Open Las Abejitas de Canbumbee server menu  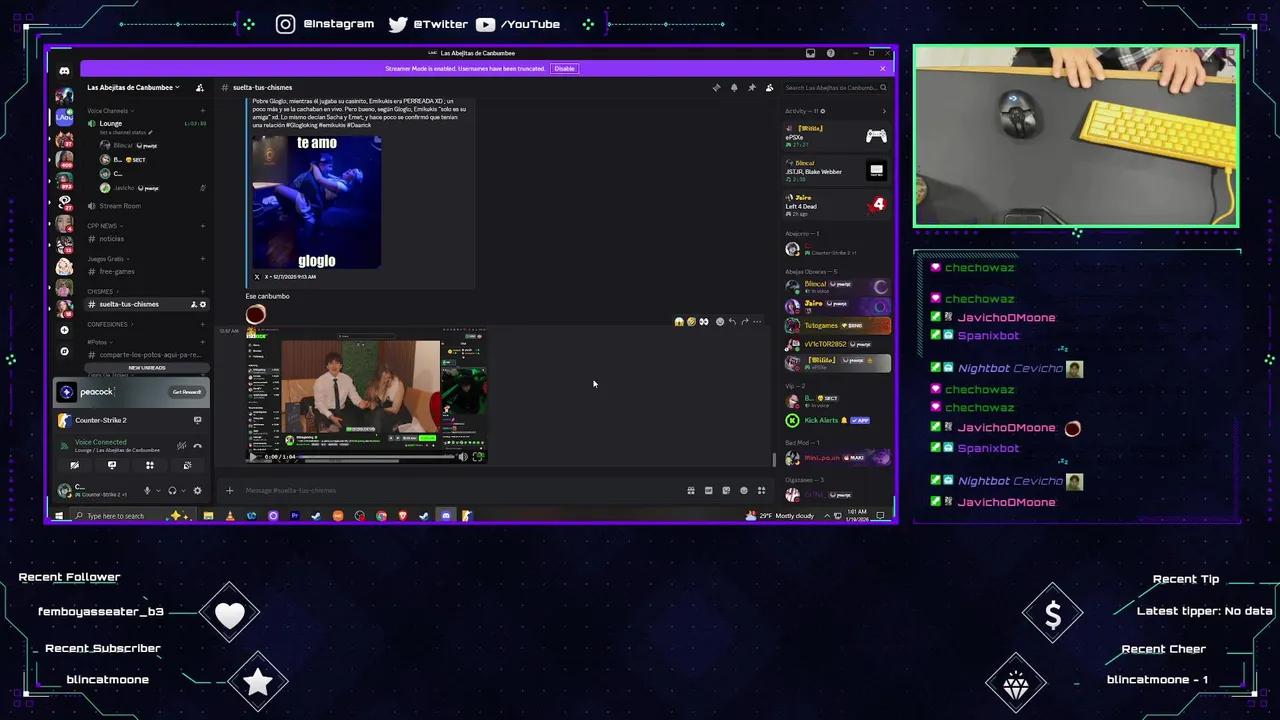[133, 88]
